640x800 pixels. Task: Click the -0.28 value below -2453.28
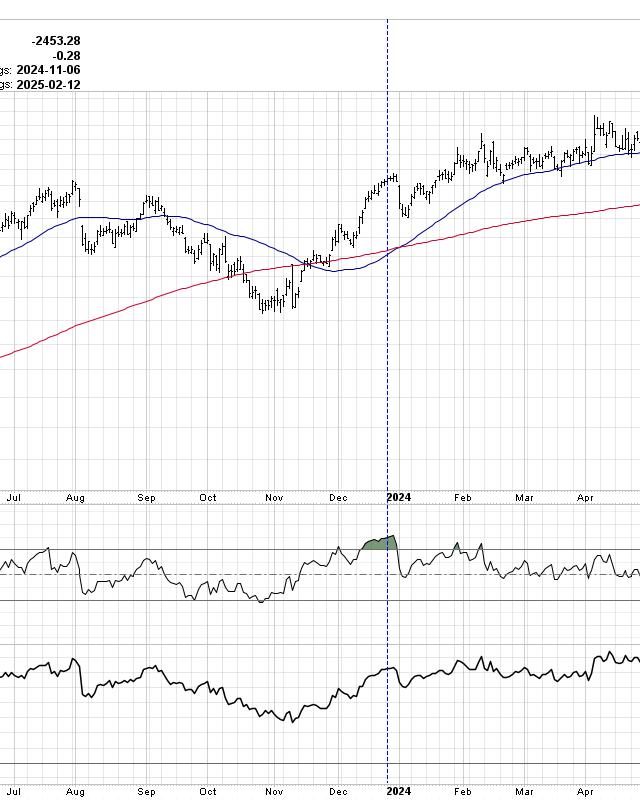point(67,56)
